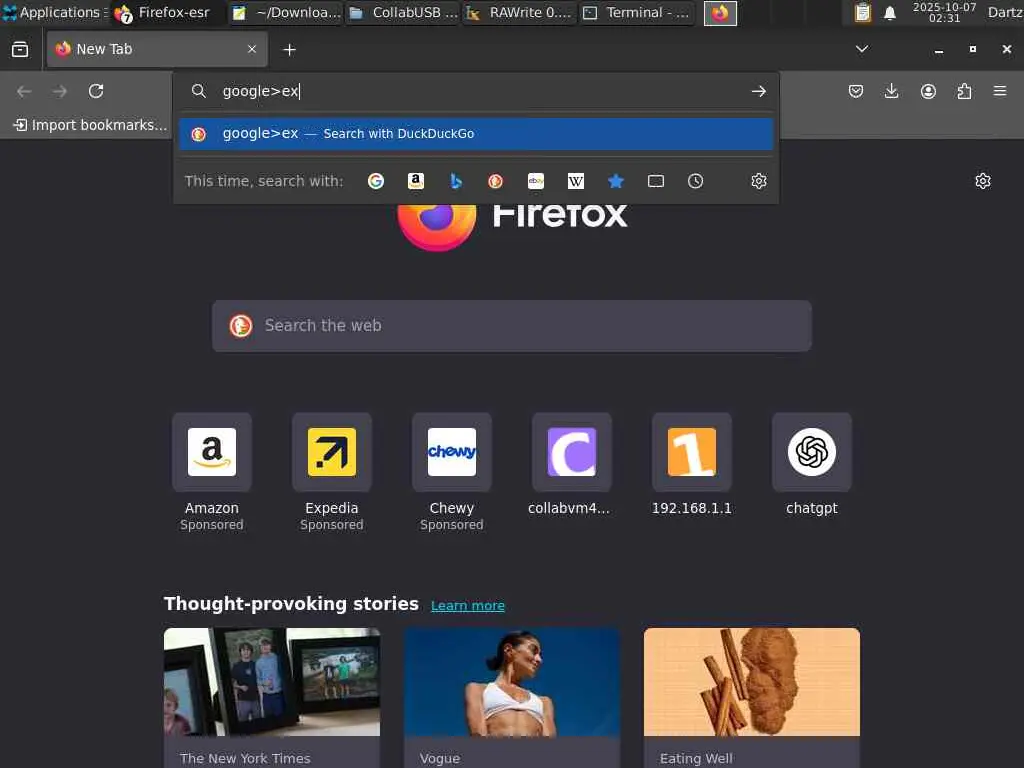The height and width of the screenshot is (768, 1024).
Task: Search bookmarks using the star icon
Action: [616, 181]
